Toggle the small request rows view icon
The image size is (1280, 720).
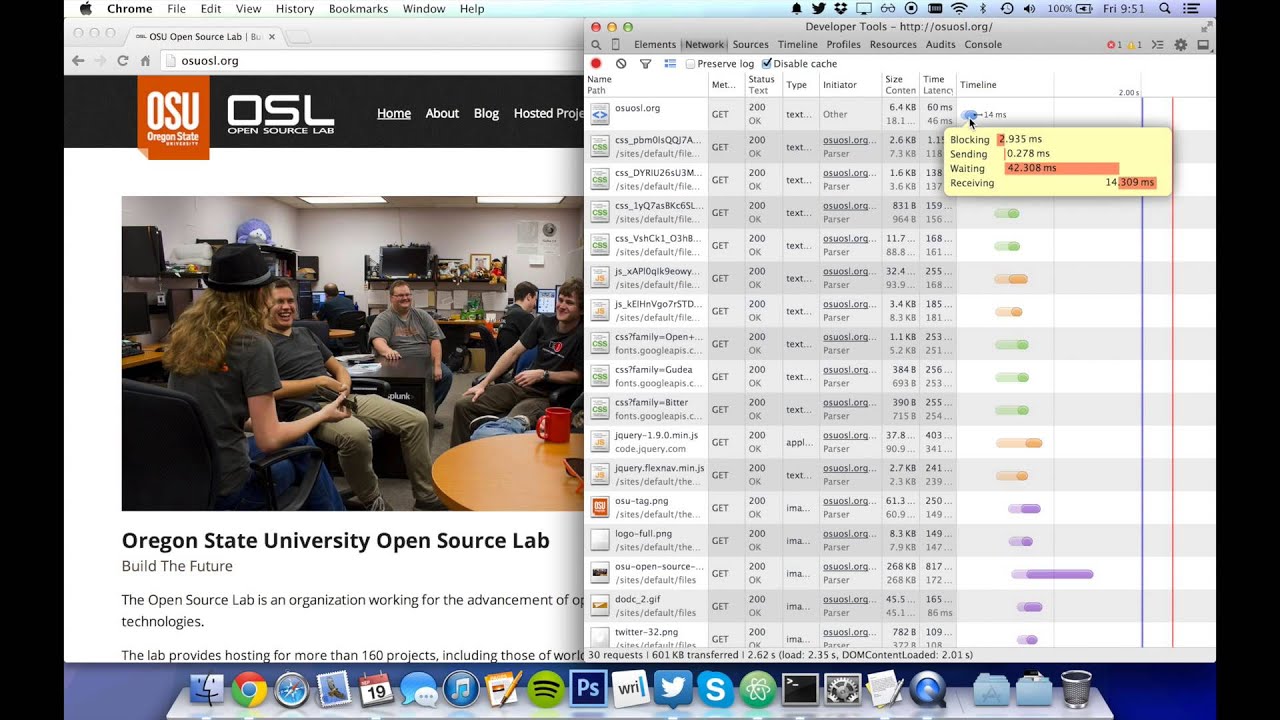coord(670,64)
